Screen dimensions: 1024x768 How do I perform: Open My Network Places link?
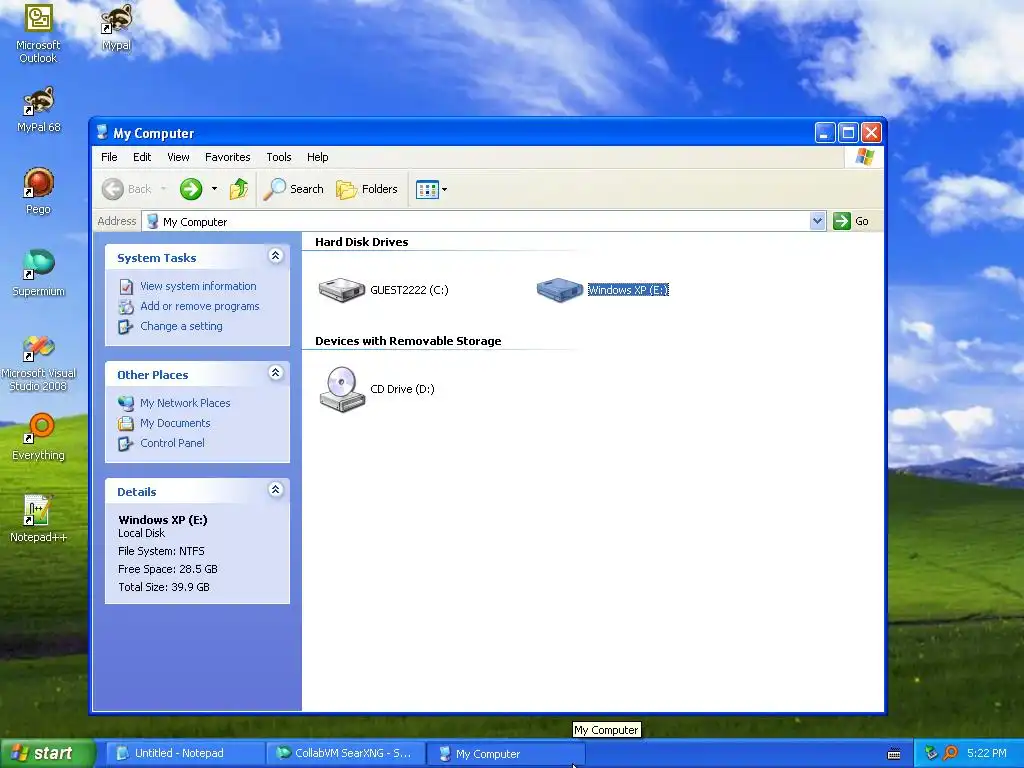[x=185, y=404]
